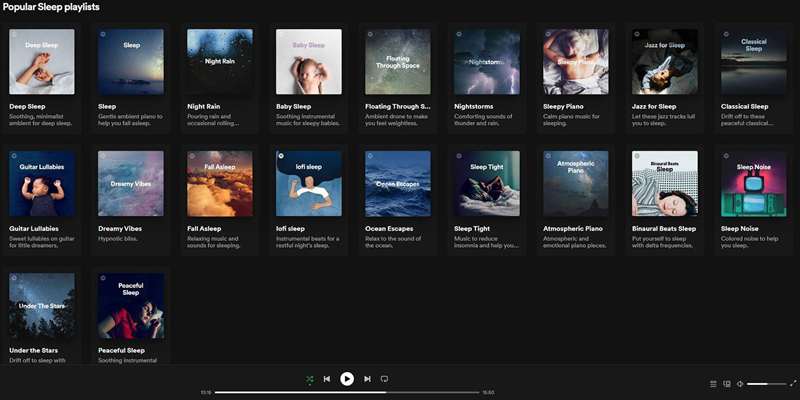Click the Sleep Tight title text
800x400 pixels.
pos(472,229)
